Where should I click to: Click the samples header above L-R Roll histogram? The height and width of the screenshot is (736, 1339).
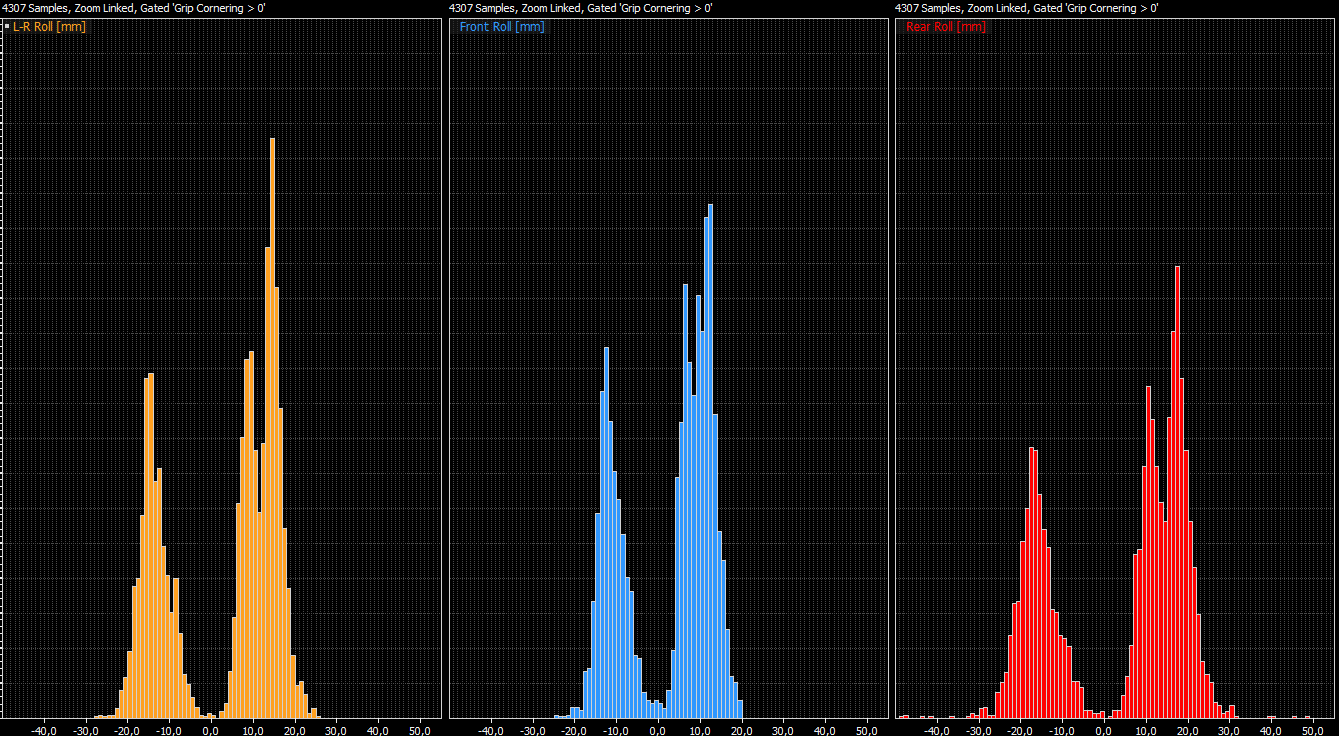click(133, 8)
